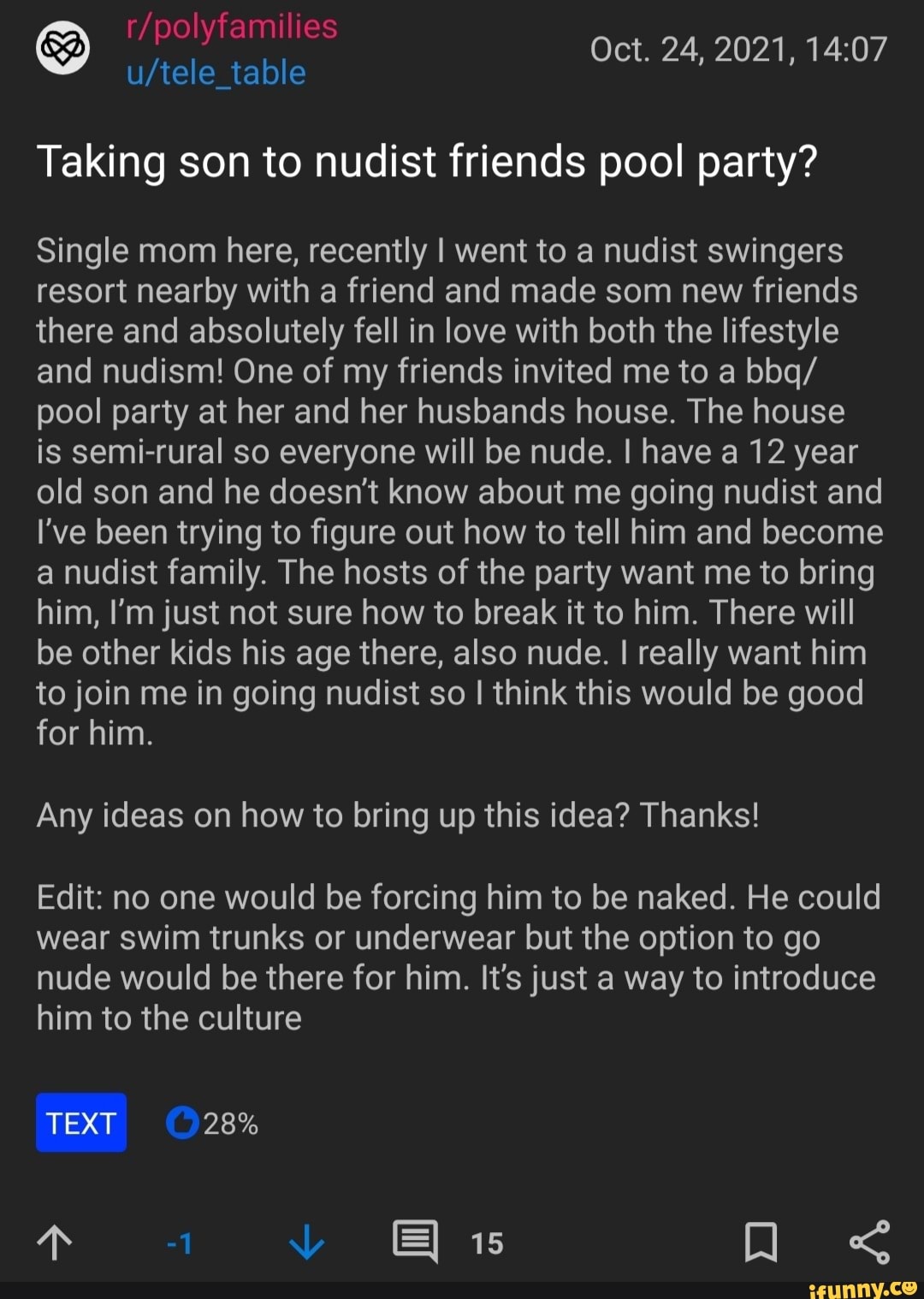Viewport: 924px width, 1299px height.
Task: Tap the 28% upvote percentage label
Action: click(230, 1124)
